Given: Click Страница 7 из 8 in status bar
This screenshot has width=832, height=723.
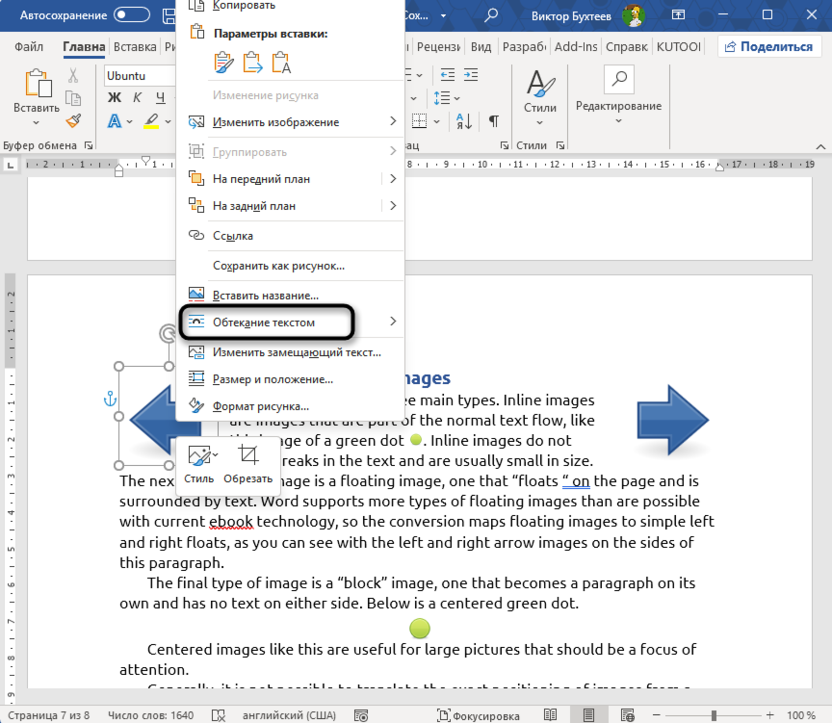Looking at the screenshot, I should [x=49, y=715].
